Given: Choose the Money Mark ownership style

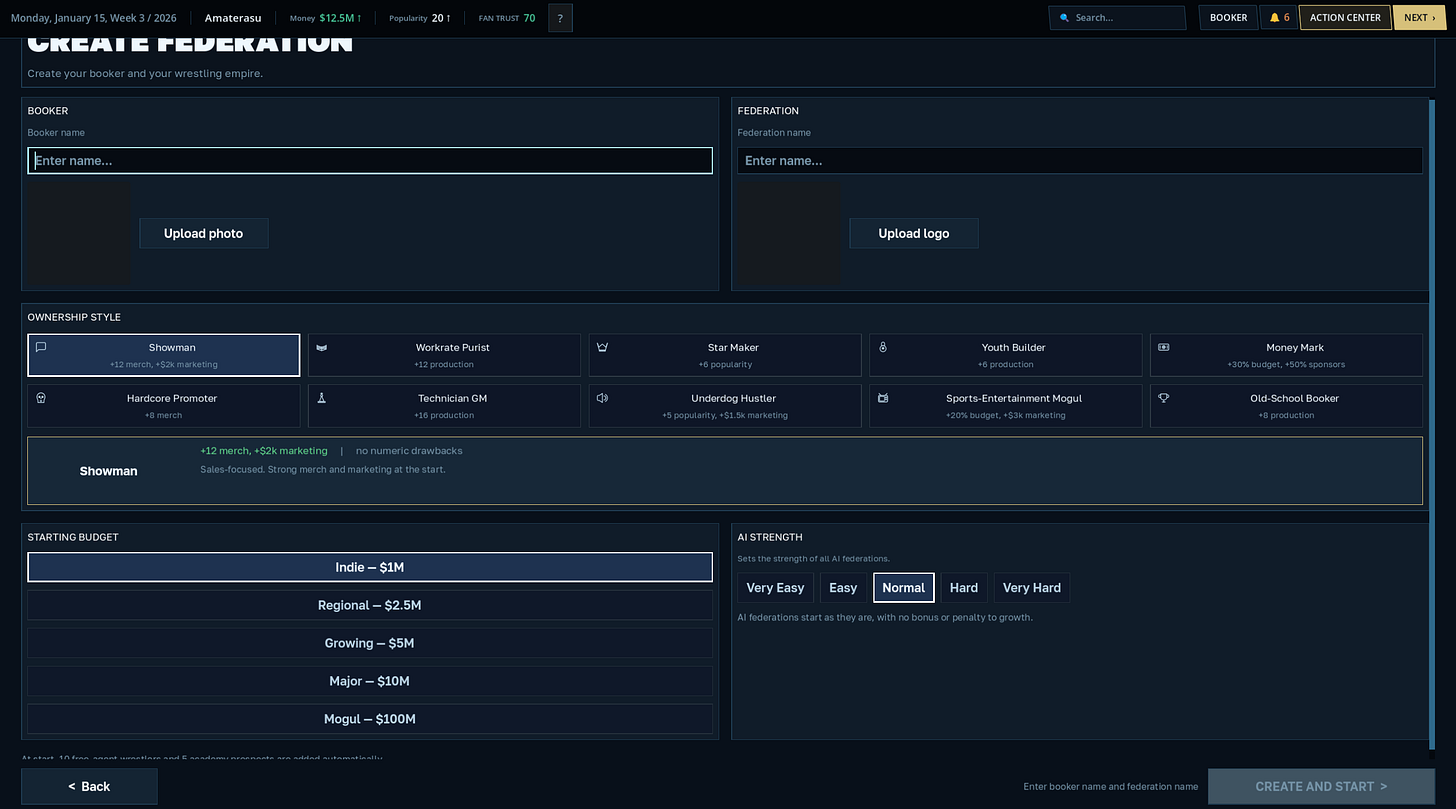Looking at the screenshot, I should coord(1286,355).
